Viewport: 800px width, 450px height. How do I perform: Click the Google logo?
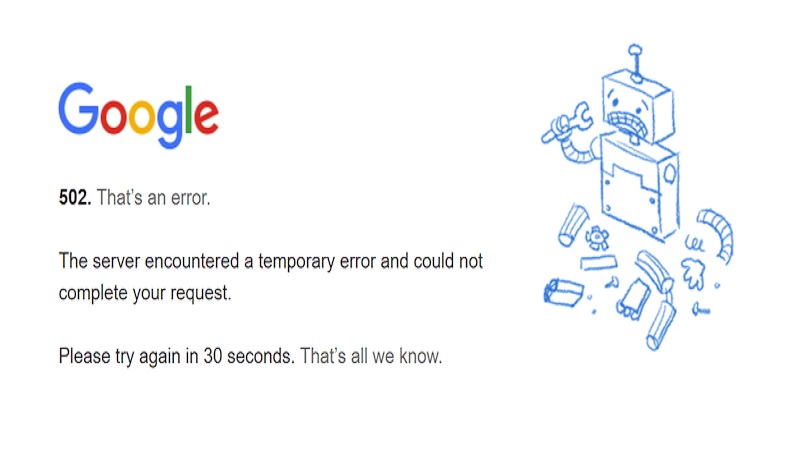pyautogui.click(x=138, y=115)
